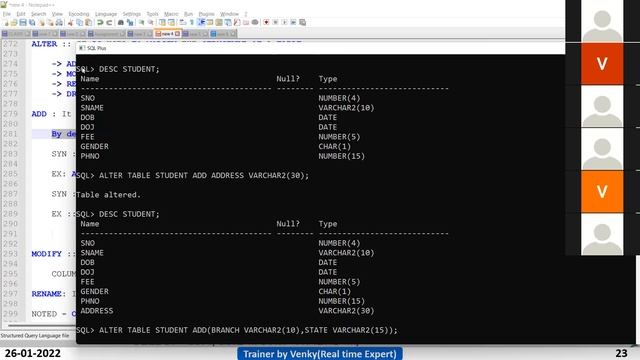The image size is (640, 360).
Task: Click the green Undo arrow icon
Action: pyautogui.click(x=100, y=22)
